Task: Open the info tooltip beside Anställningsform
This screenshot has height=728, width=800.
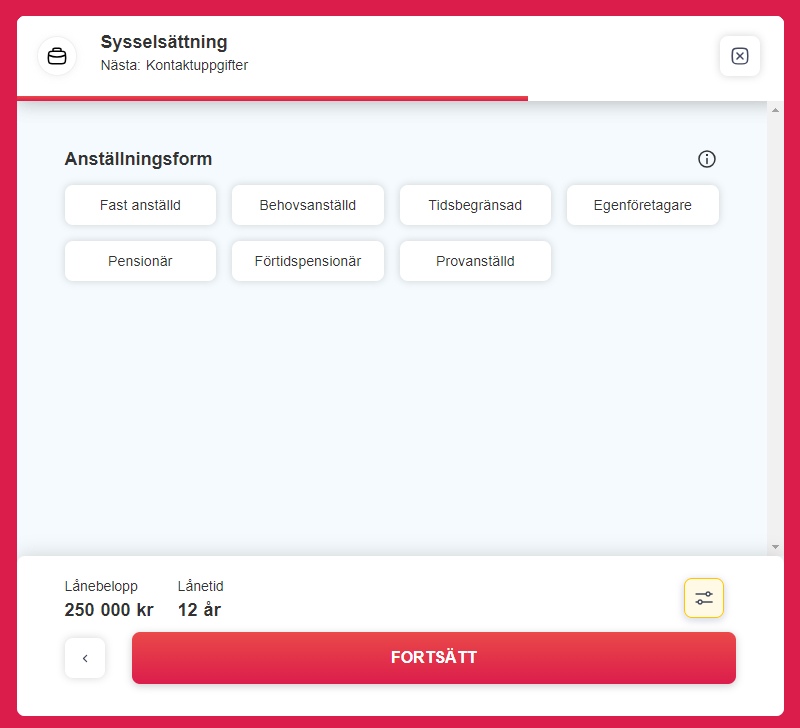Action: pos(707,159)
